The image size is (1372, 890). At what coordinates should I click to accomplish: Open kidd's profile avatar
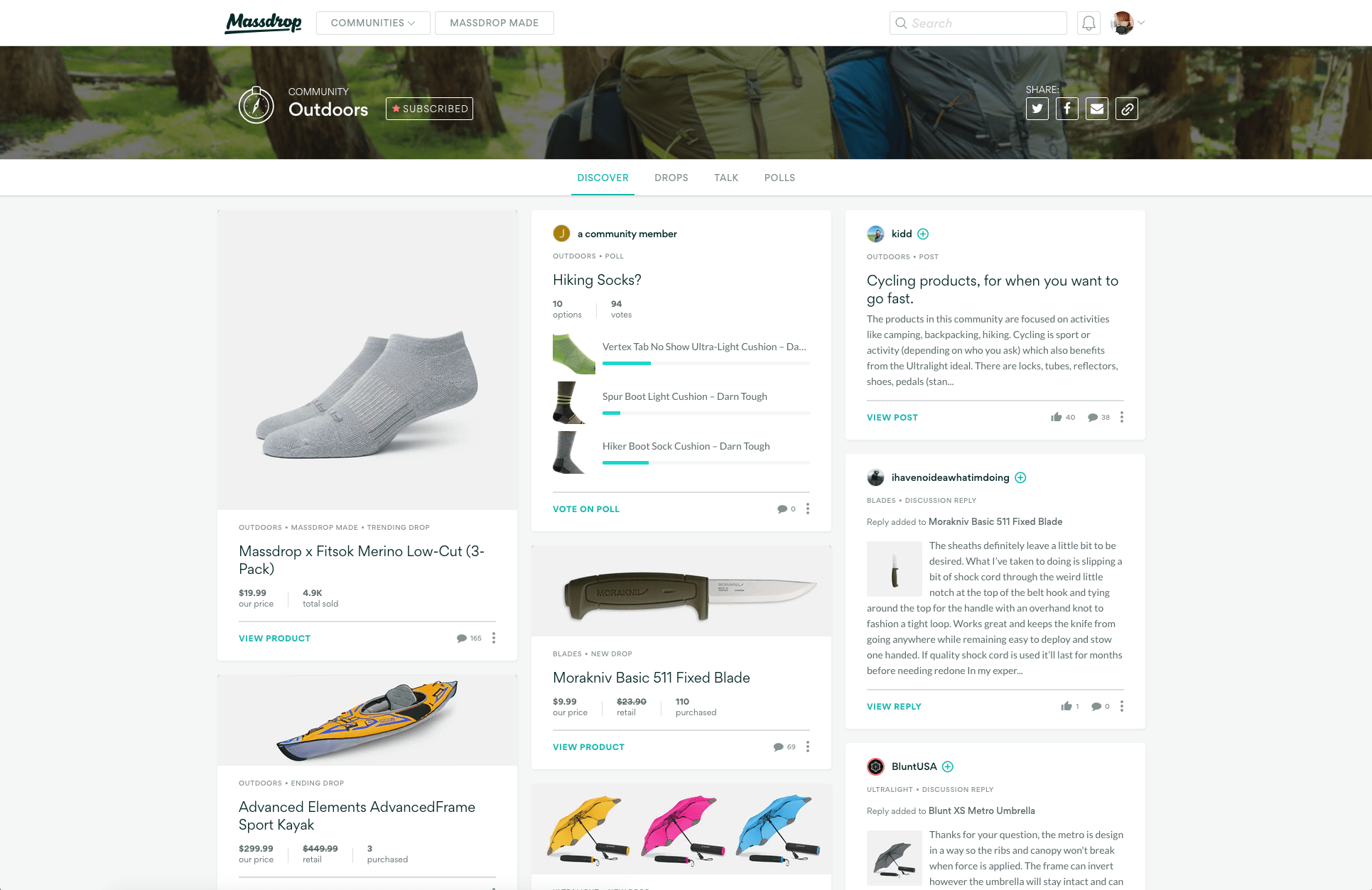[x=875, y=234]
